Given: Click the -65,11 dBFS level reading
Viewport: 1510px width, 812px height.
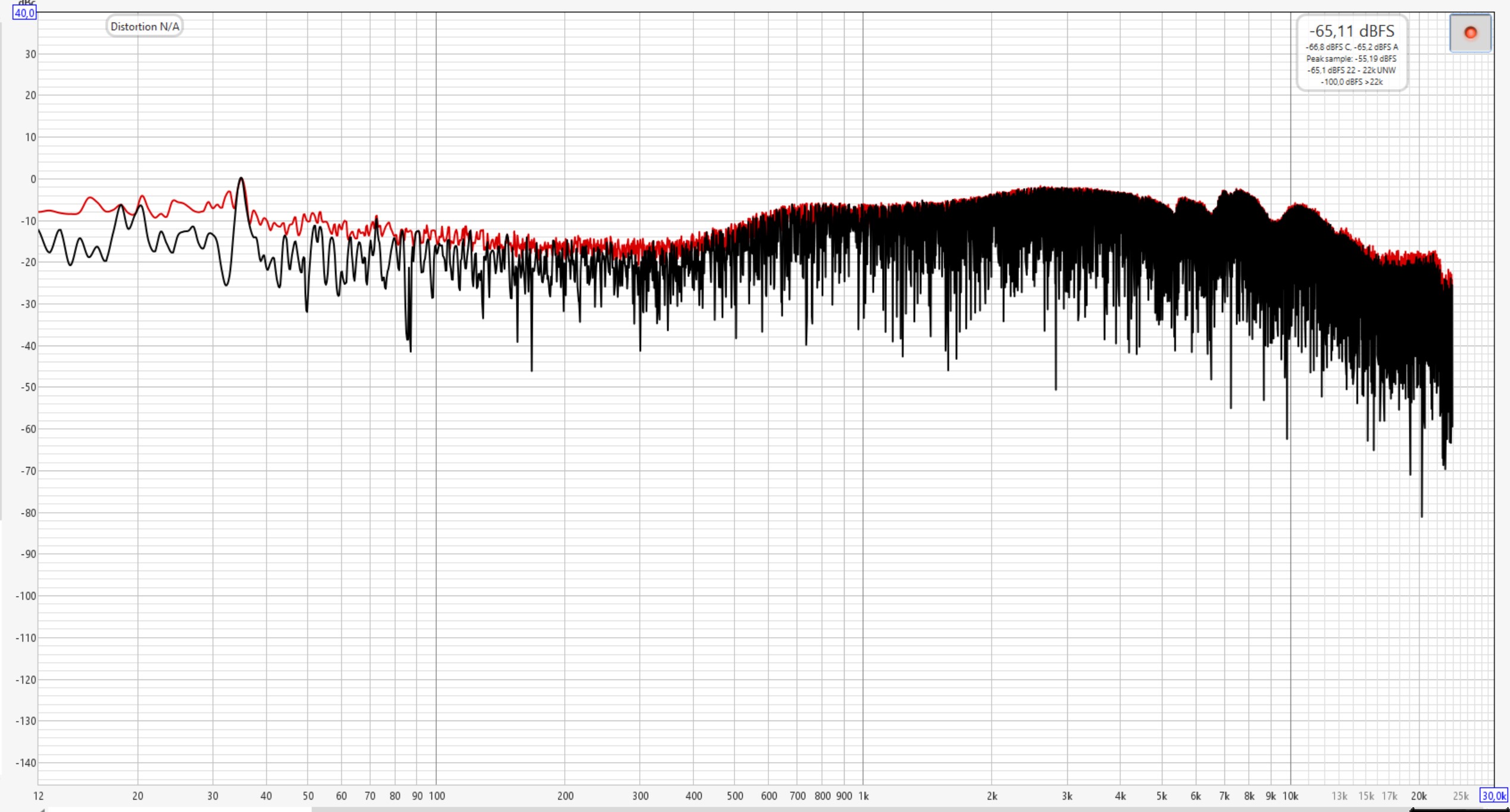Looking at the screenshot, I should coord(1351,31).
